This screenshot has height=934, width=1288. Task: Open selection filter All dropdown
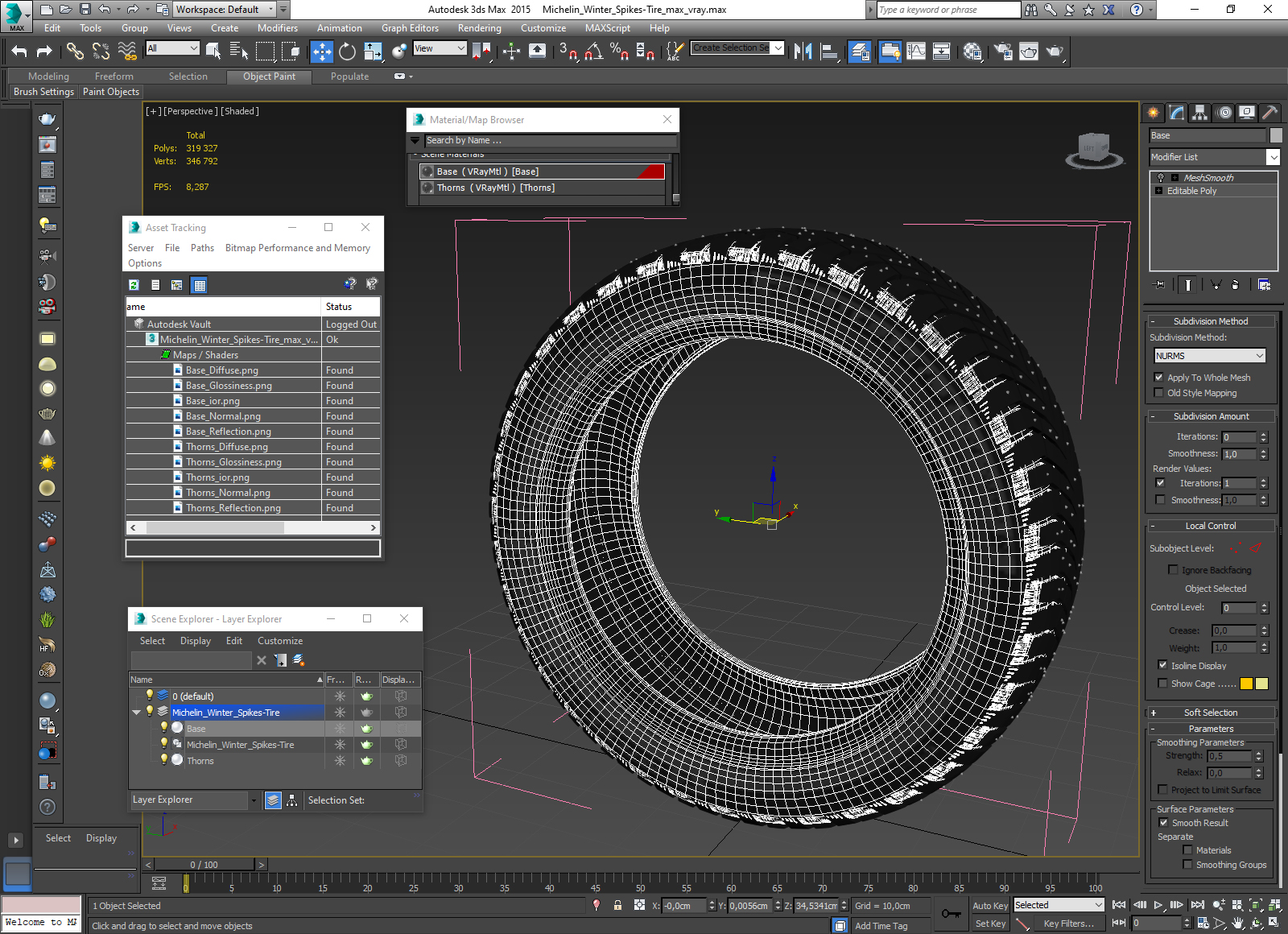pos(172,48)
